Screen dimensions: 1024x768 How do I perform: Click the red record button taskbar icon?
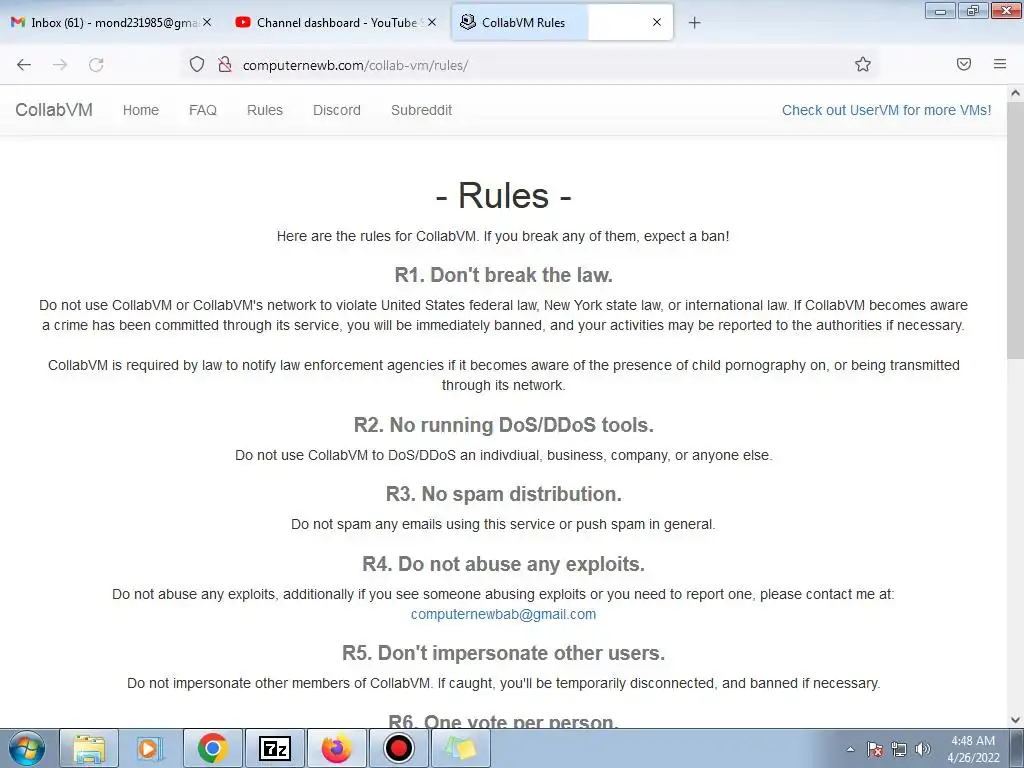pos(398,748)
